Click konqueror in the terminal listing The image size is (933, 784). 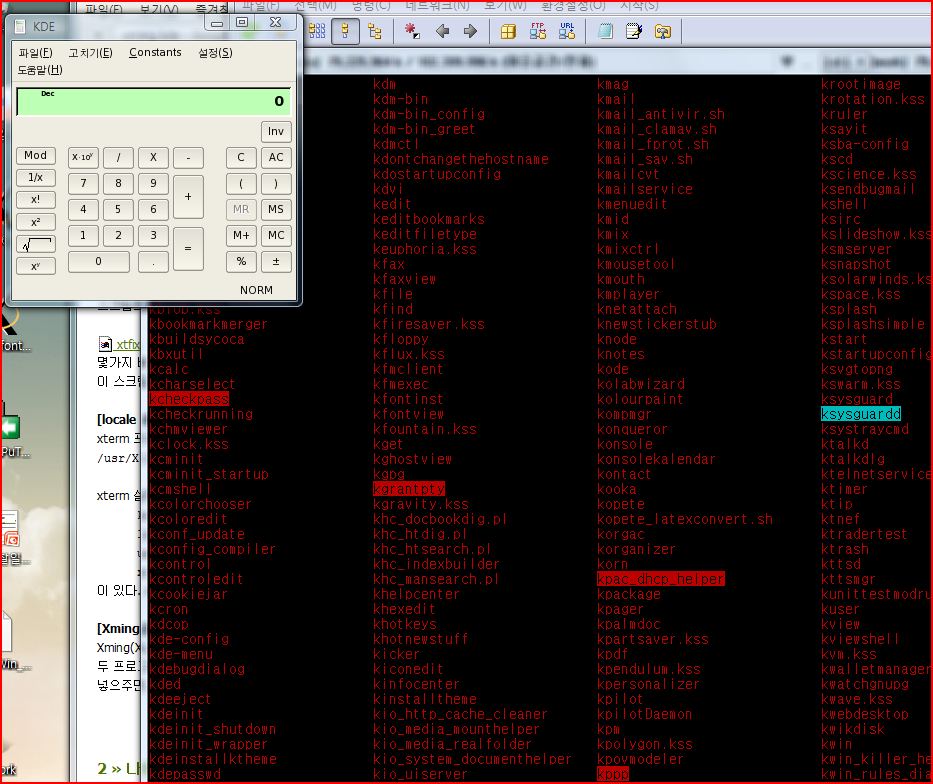tap(633, 429)
